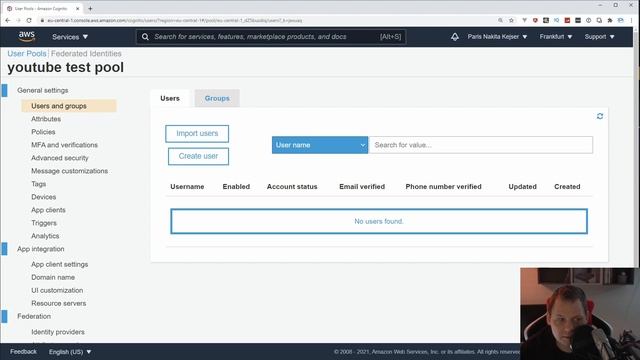Open App client settings
The width and height of the screenshot is (640, 360).
click(x=60, y=264)
